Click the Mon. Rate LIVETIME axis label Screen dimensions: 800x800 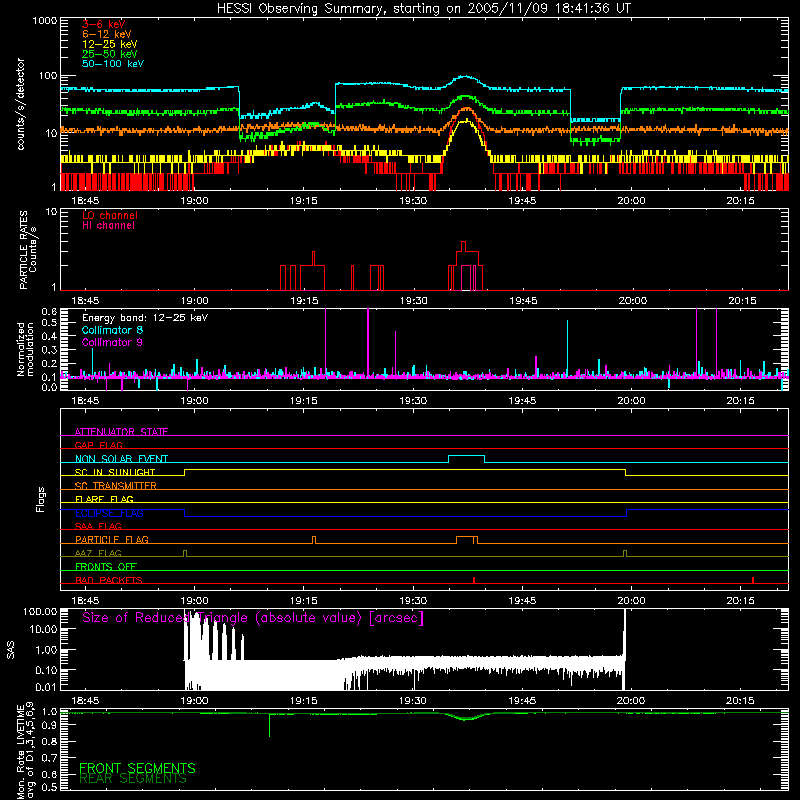(25, 751)
